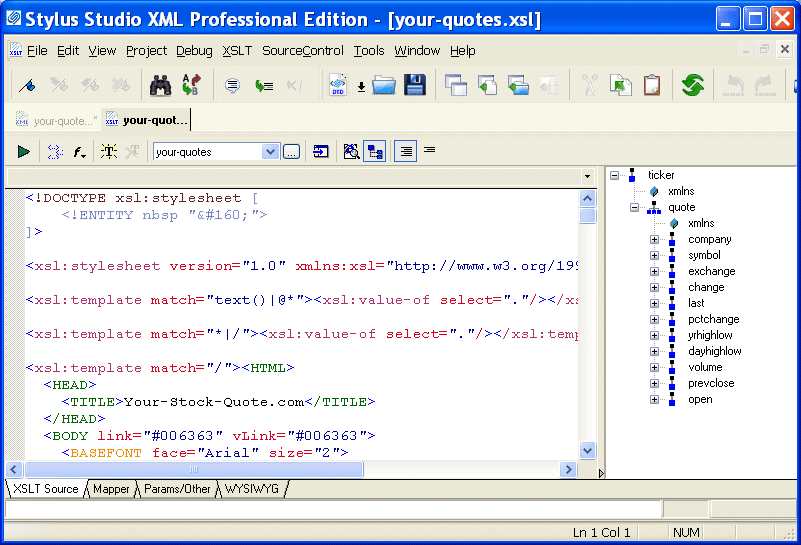Click the replace A-B icon
The width and height of the screenshot is (801, 545).
tap(191, 85)
